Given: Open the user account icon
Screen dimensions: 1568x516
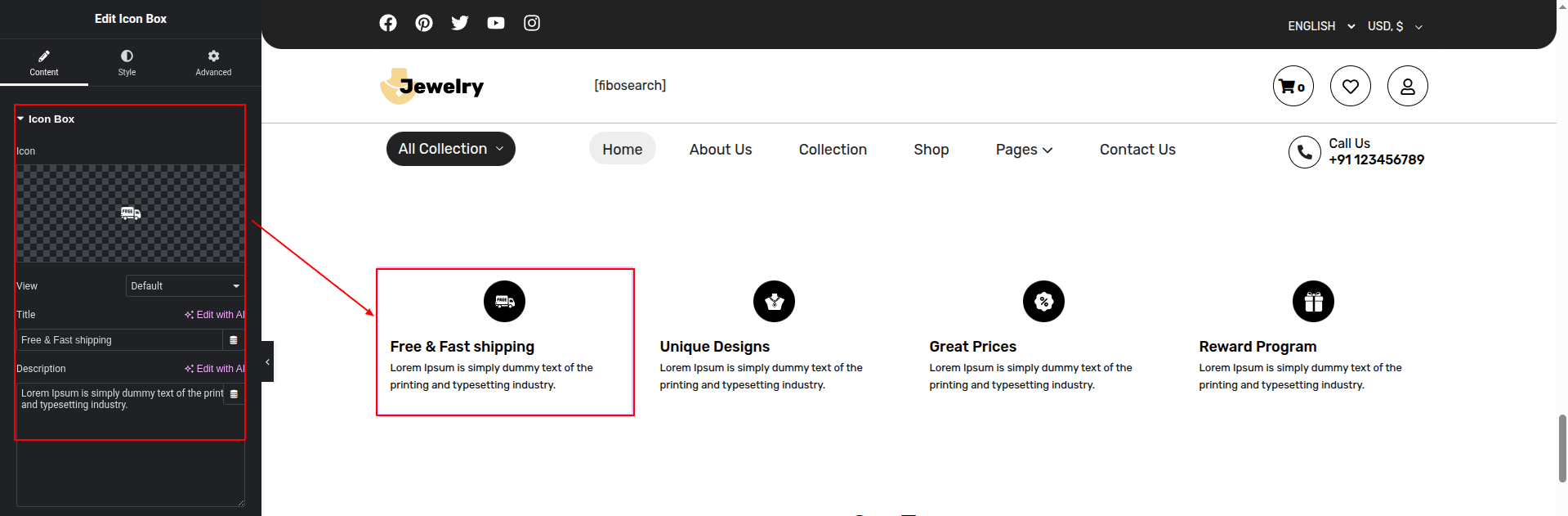Looking at the screenshot, I should 1407,86.
